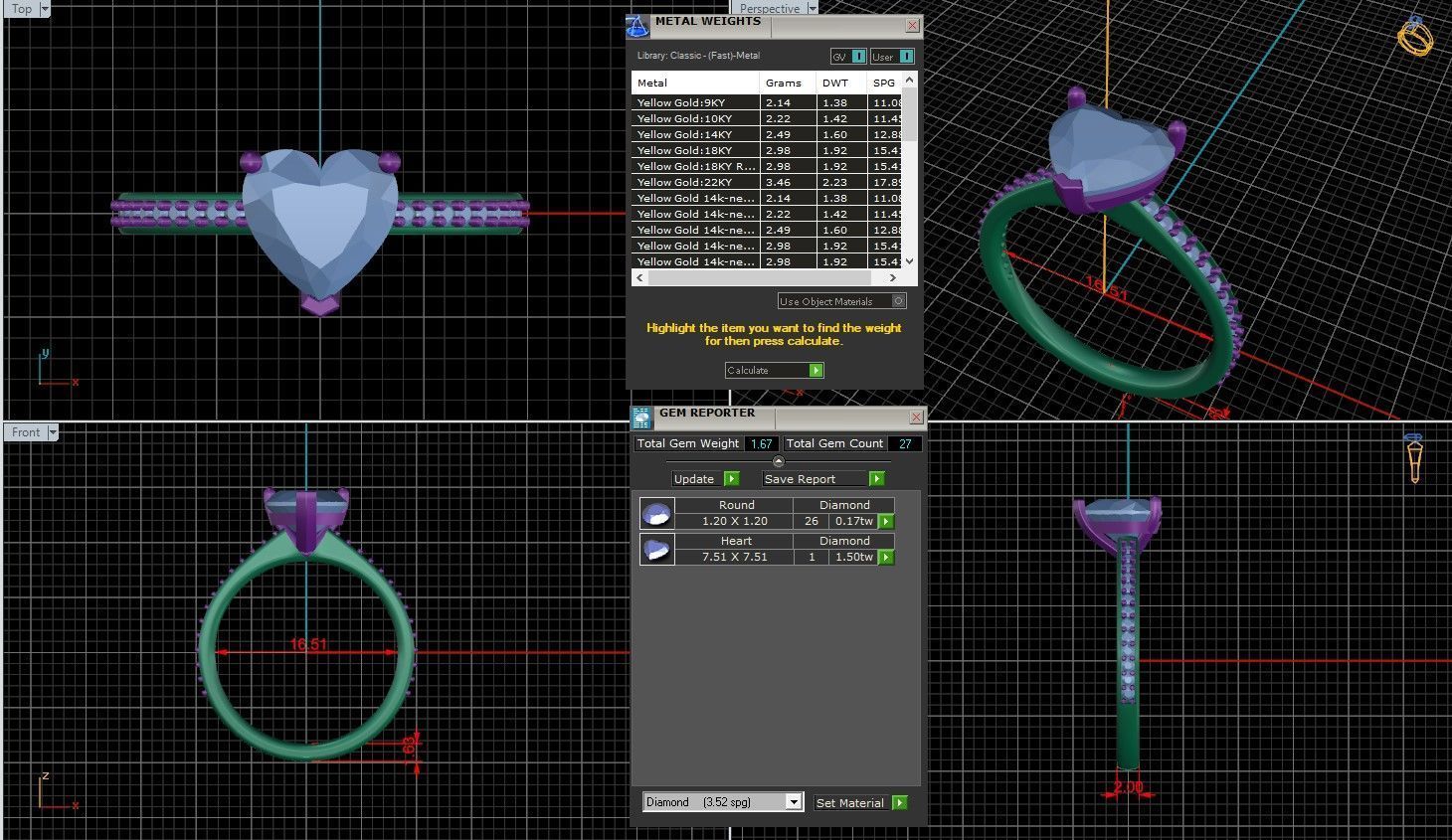Screen dimensions: 1452x840
Task: Select the Yellow Gold:10KY row
Action: tap(767, 118)
